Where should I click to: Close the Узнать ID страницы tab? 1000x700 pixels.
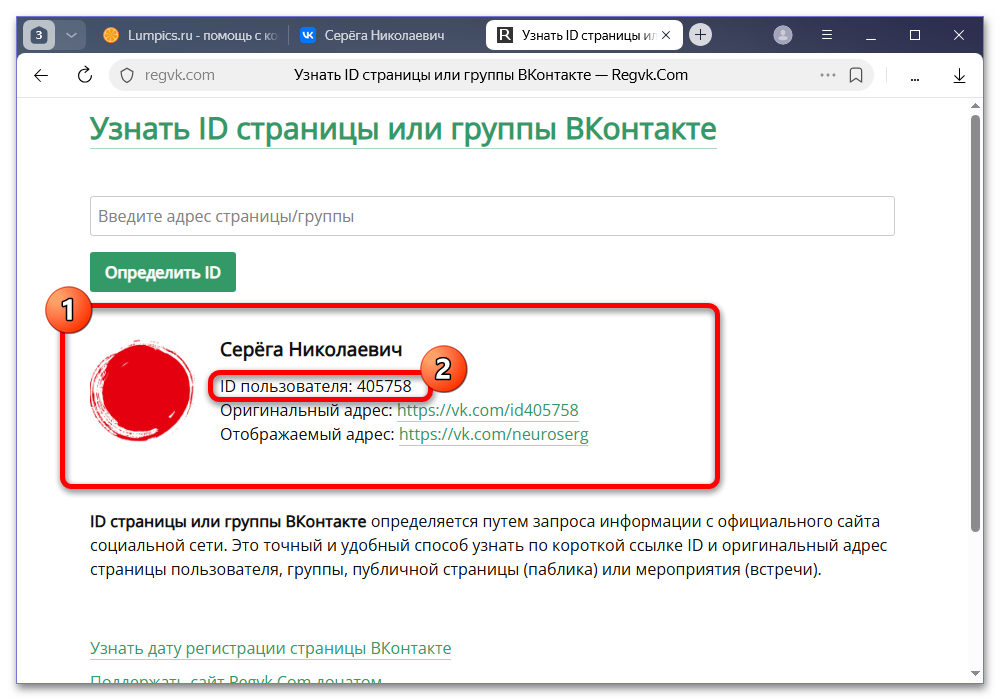[x=666, y=35]
